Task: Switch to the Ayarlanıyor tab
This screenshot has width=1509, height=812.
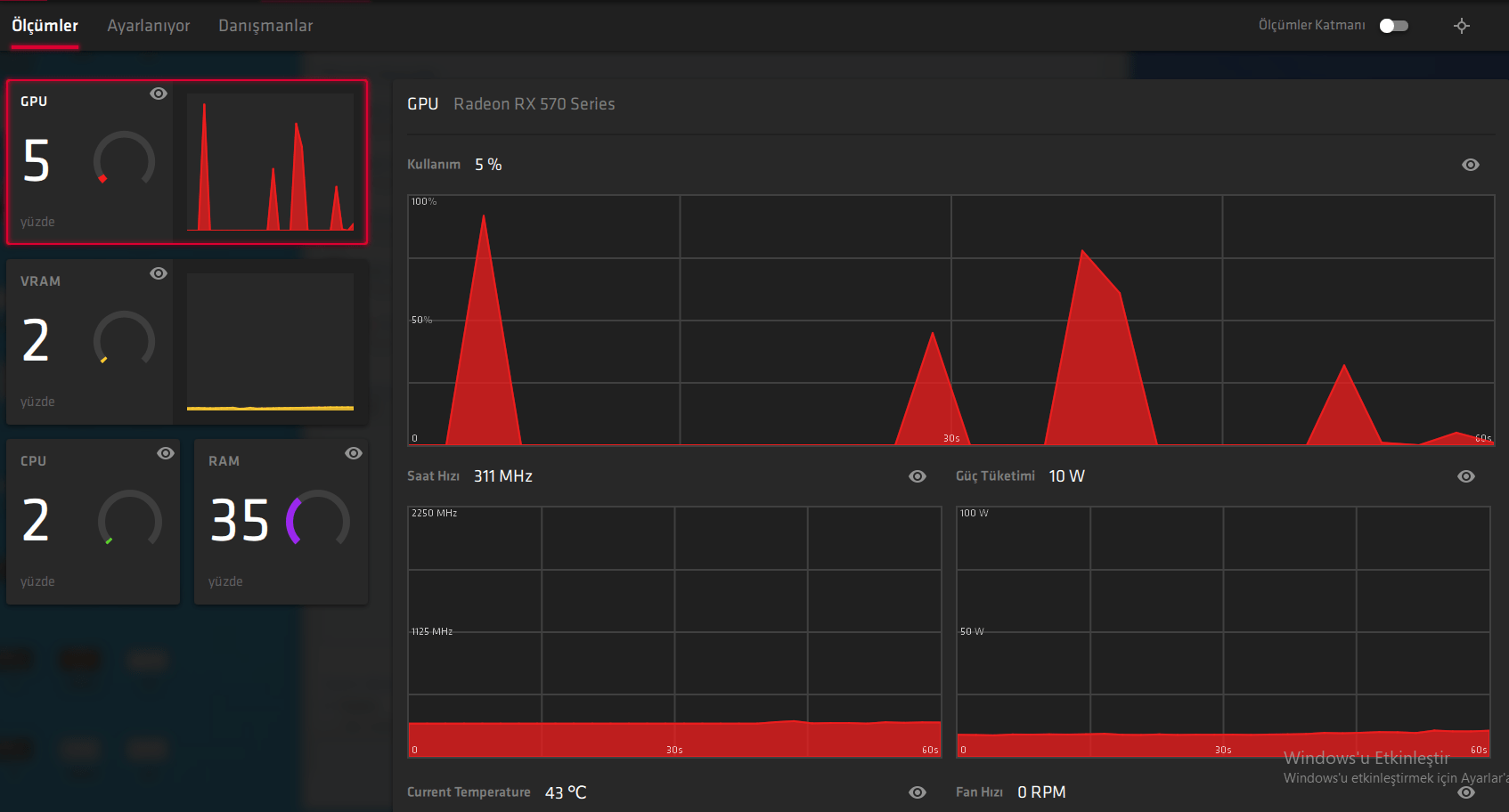Action: click(x=149, y=26)
